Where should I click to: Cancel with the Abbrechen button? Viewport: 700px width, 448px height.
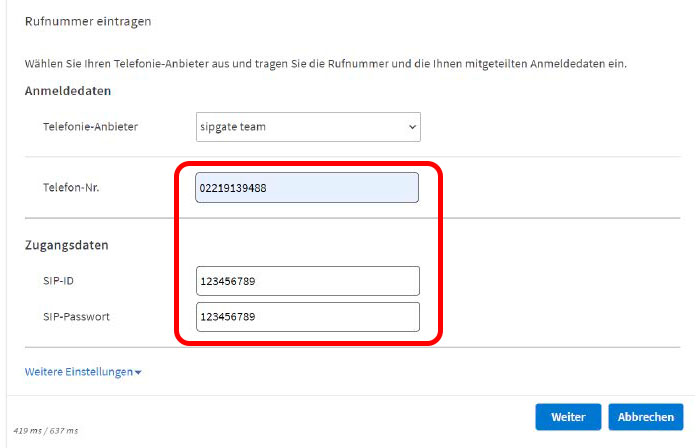click(646, 417)
